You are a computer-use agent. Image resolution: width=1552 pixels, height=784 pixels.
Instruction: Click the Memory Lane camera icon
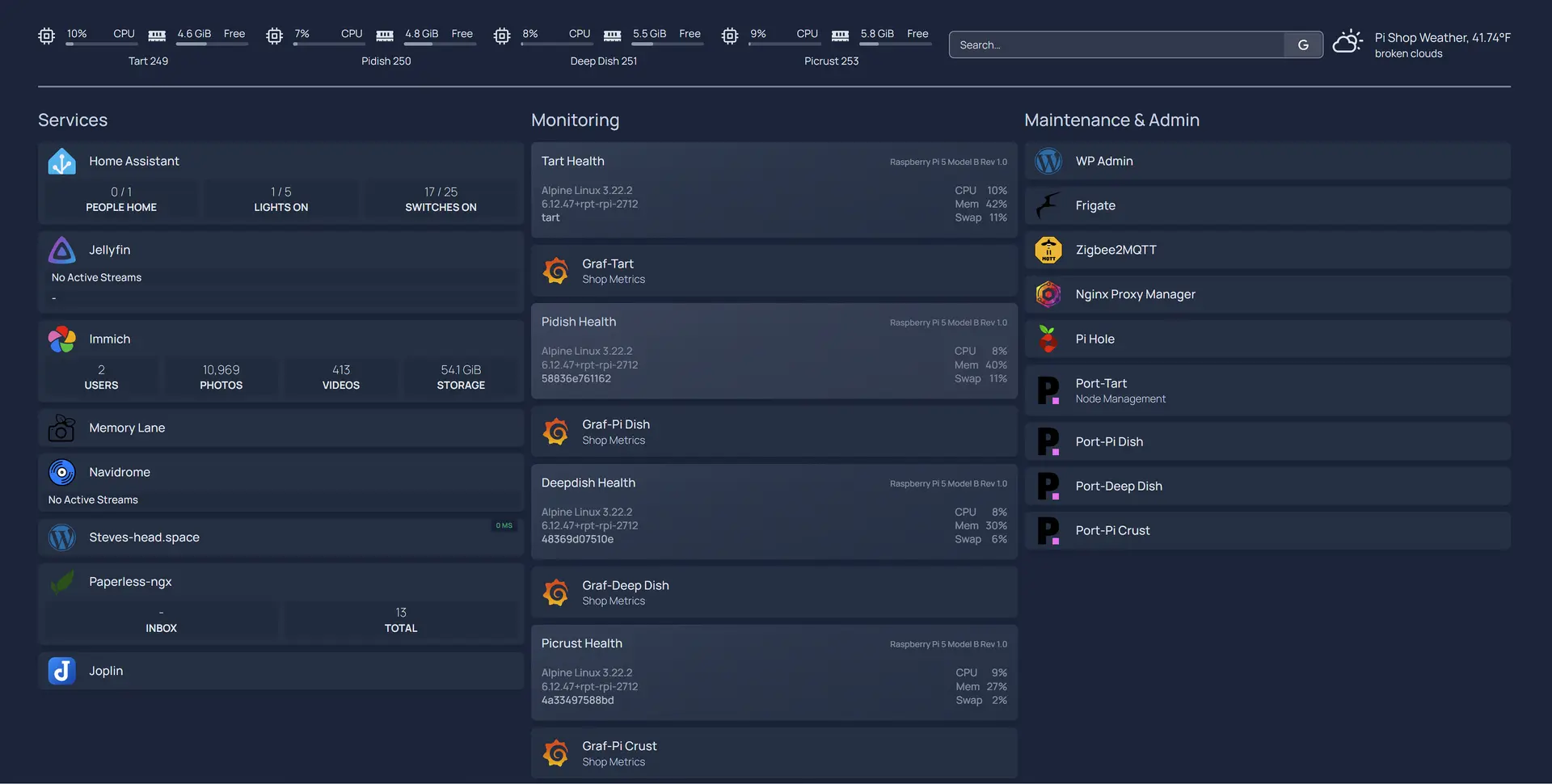pos(61,428)
